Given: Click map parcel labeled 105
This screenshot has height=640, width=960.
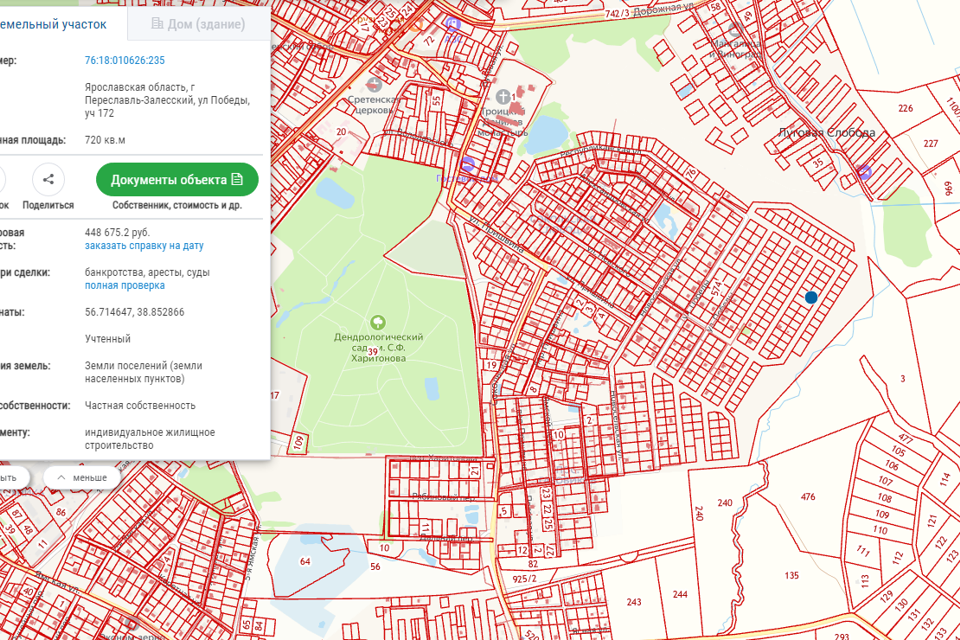Looking at the screenshot, I should [x=898, y=451].
